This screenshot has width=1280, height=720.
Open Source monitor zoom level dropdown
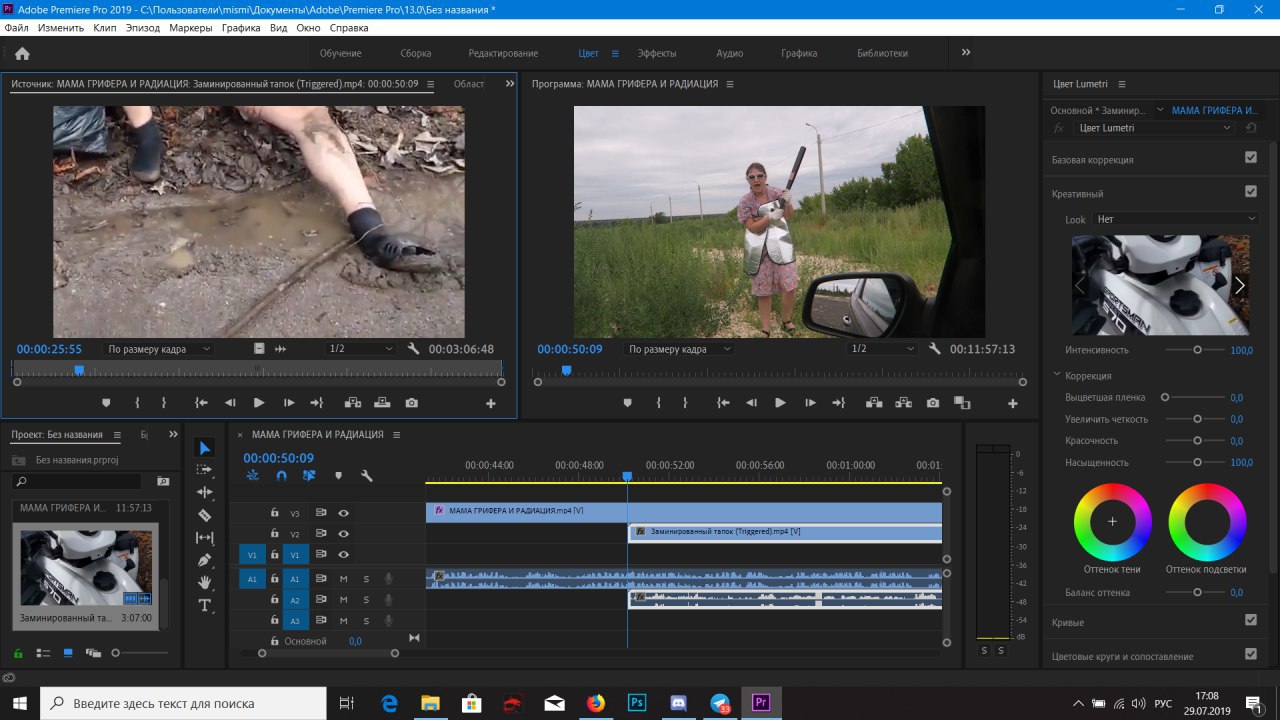click(159, 349)
